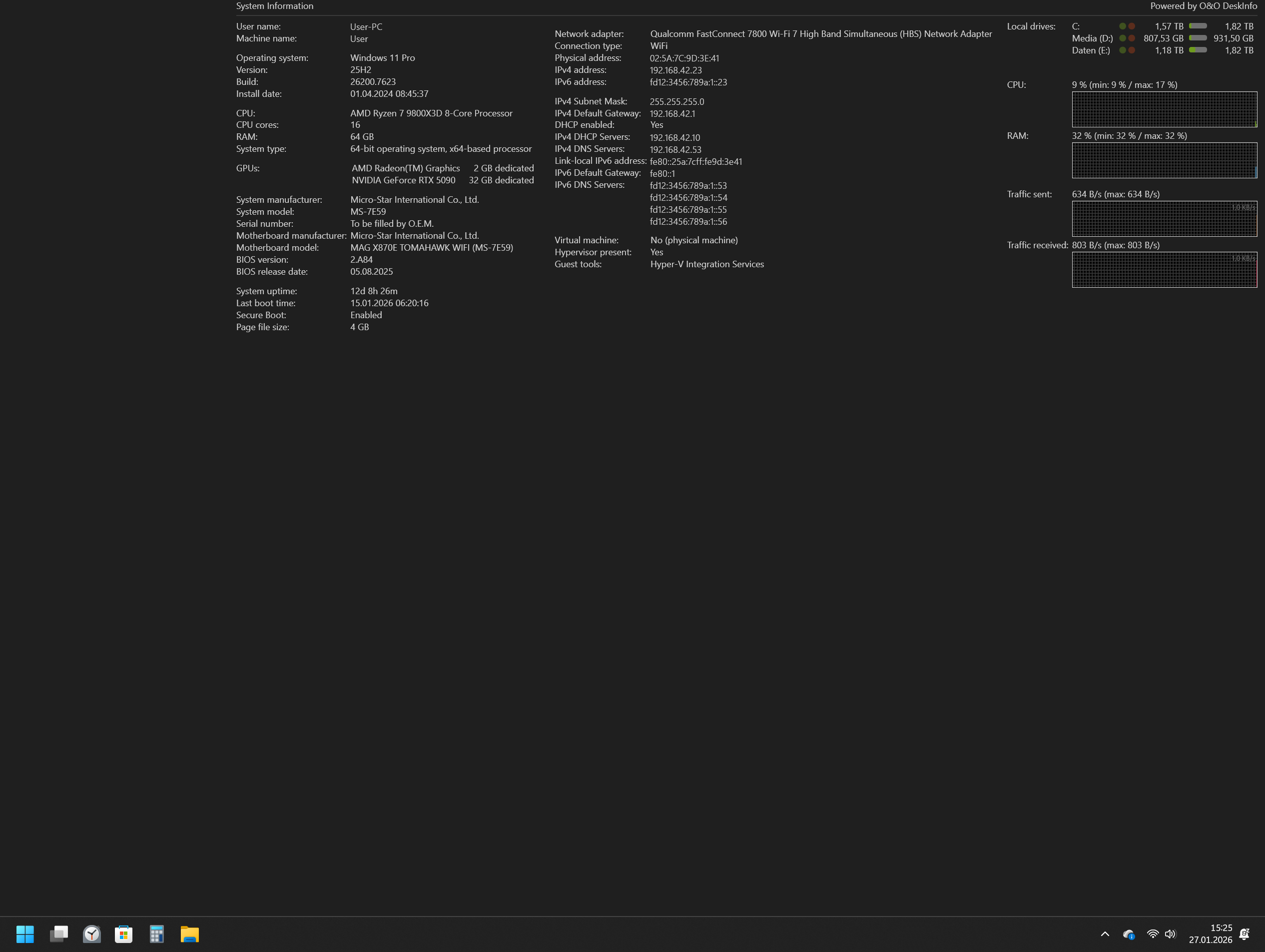Click the red indicator for C: drive
Image resolution: width=1265 pixels, height=952 pixels.
click(x=1132, y=26)
